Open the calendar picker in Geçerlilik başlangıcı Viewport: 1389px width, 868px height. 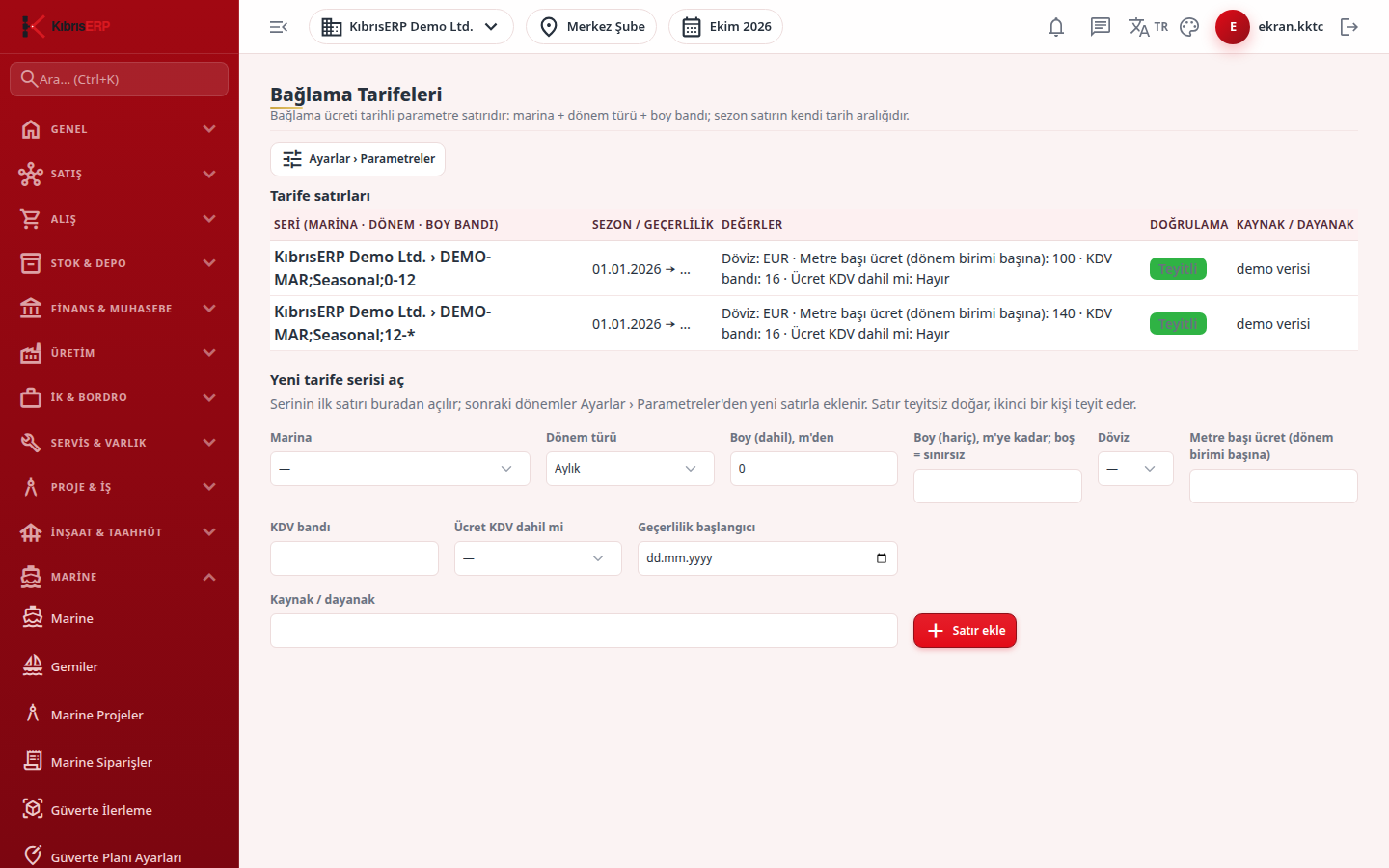tap(881, 558)
